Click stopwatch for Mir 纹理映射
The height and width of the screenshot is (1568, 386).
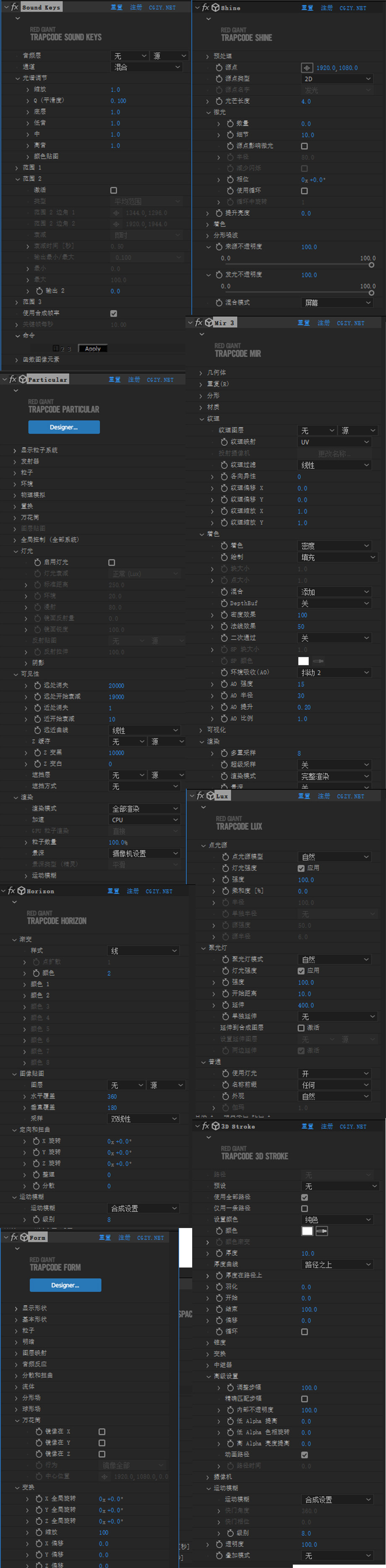click(x=224, y=441)
